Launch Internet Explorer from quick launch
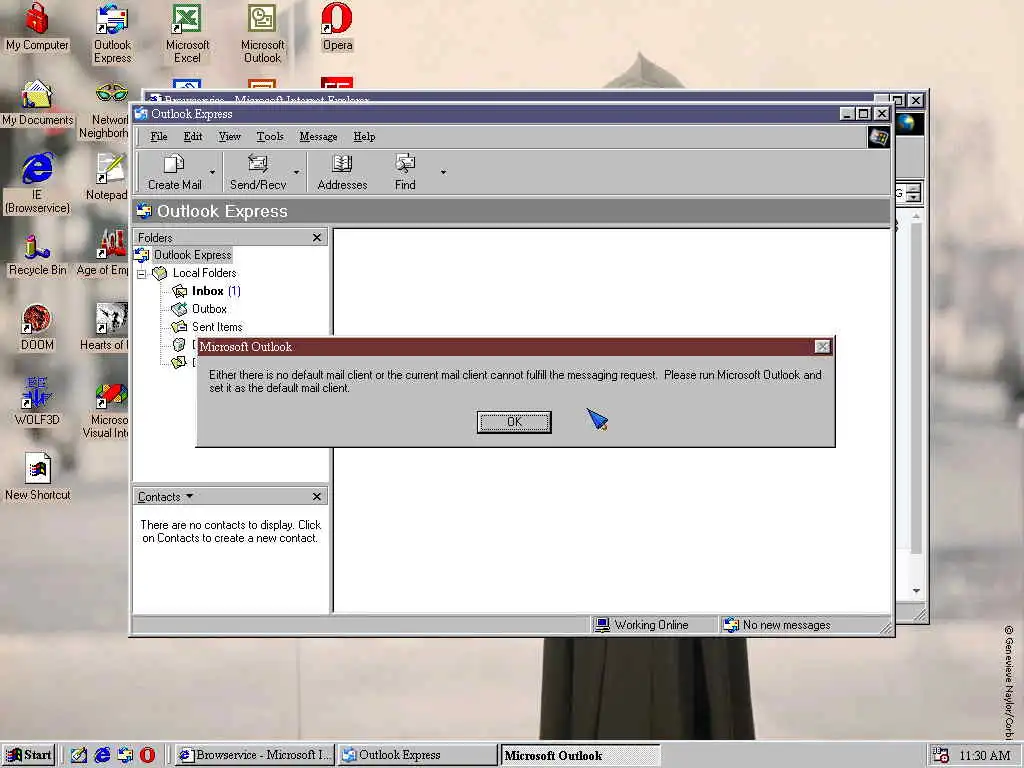Screen dimensions: 1024x768 (x=102, y=755)
